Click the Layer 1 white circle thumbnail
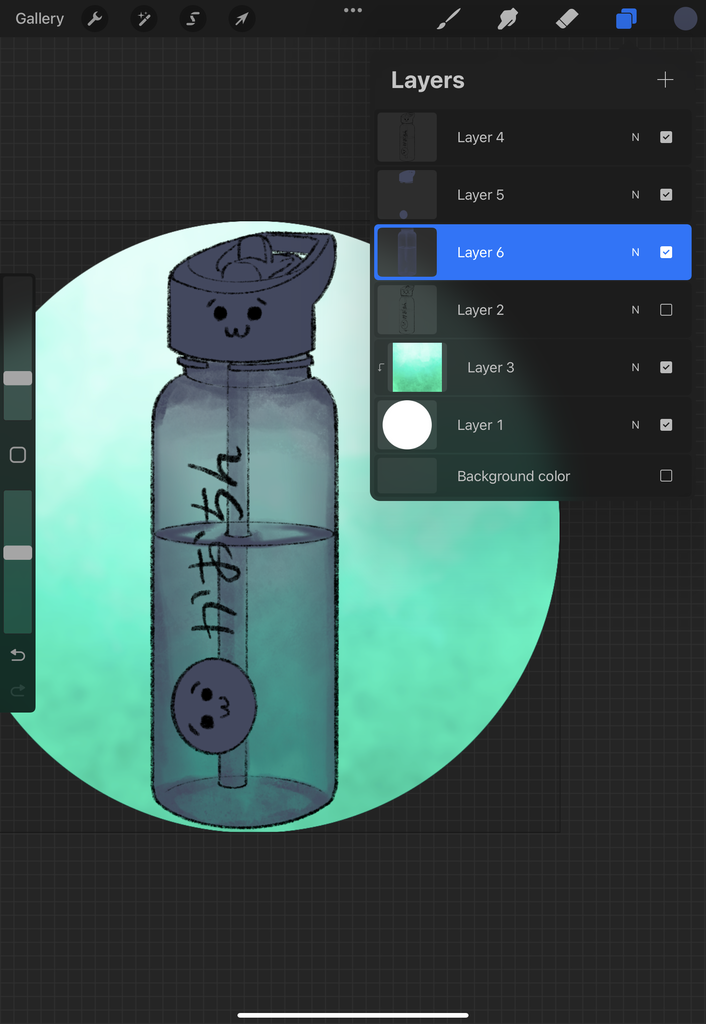 pyautogui.click(x=407, y=425)
